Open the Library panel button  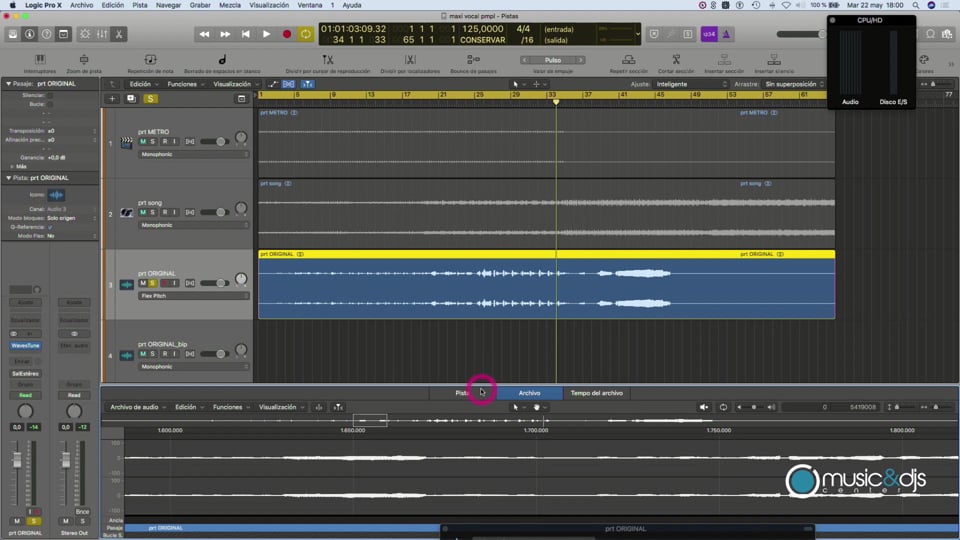pyautogui.click(x=13, y=34)
